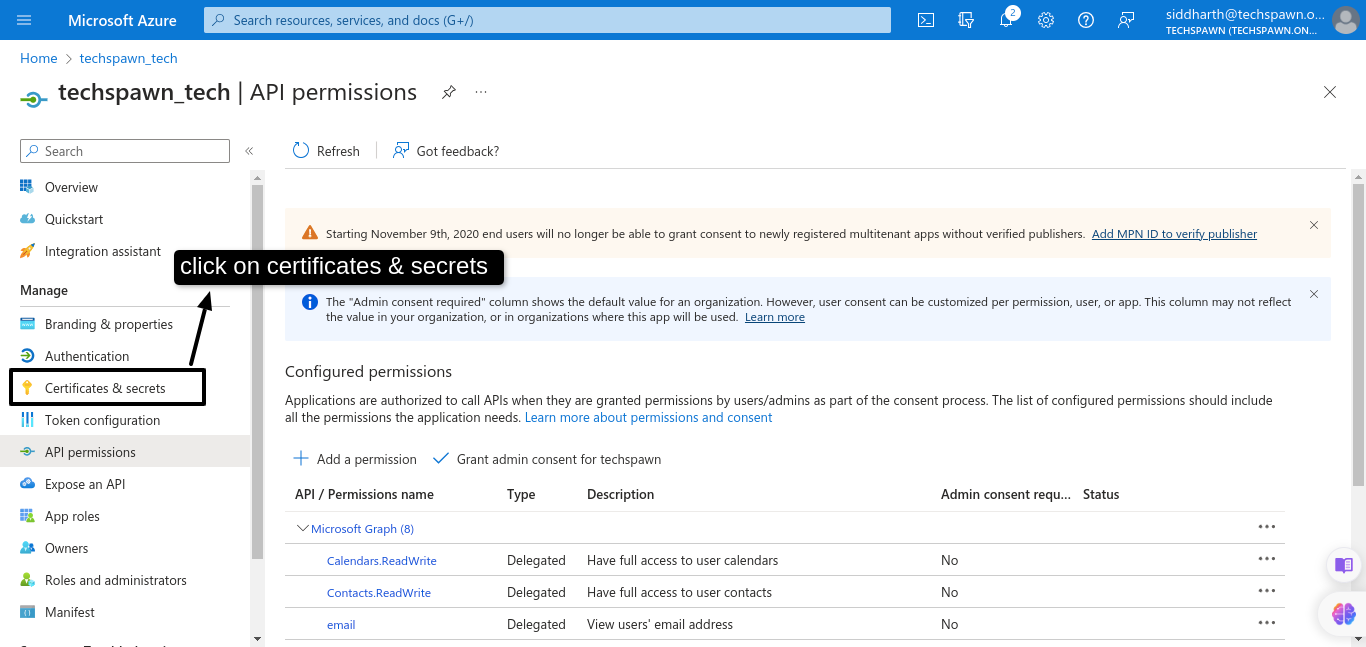1366x647 pixels.
Task: Click the feedback icon in top bar
Action: [x=1126, y=20]
